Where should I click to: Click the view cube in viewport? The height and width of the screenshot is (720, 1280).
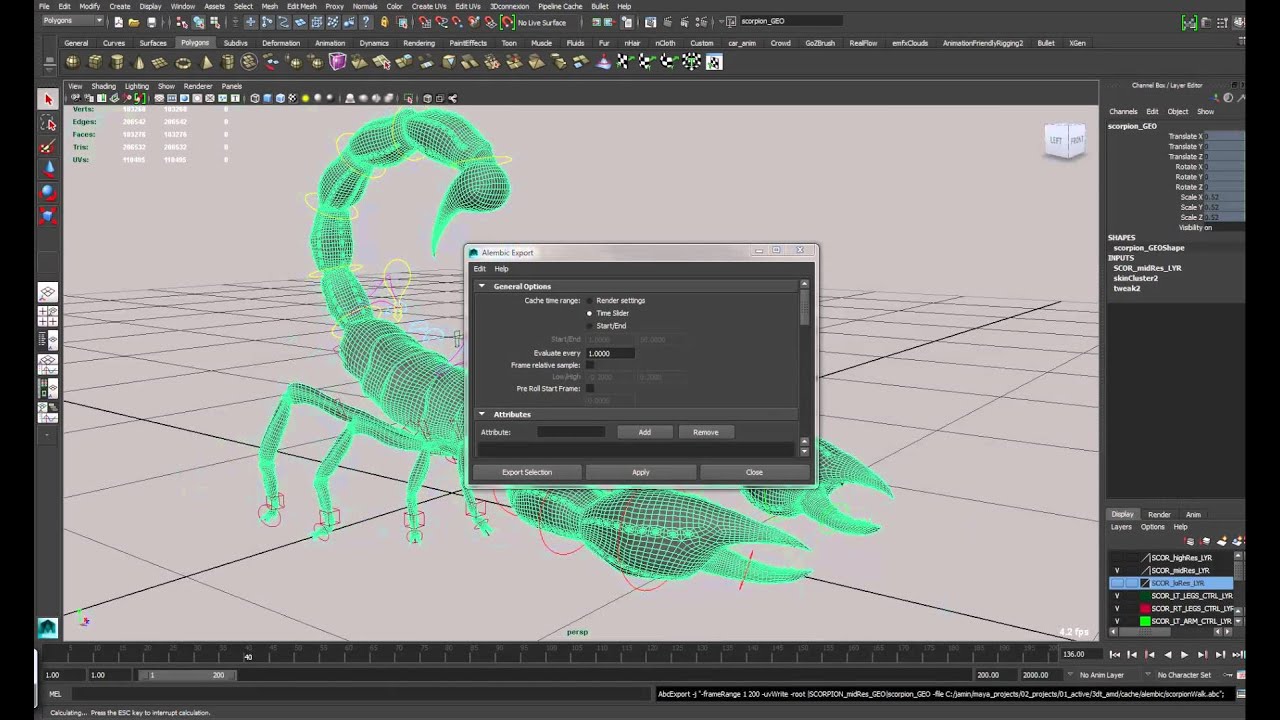coord(1065,140)
